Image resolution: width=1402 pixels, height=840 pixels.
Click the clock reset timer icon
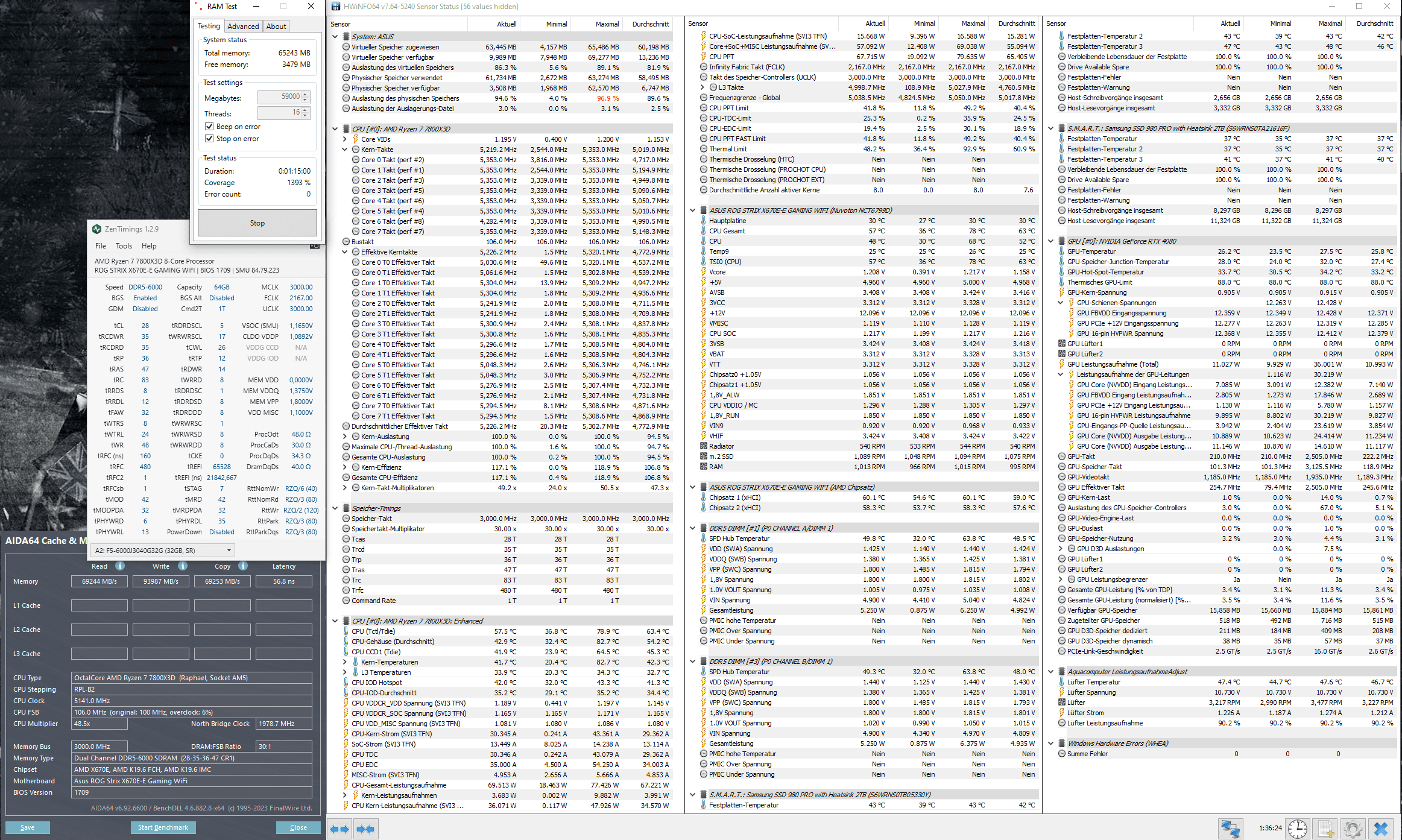click(1297, 829)
